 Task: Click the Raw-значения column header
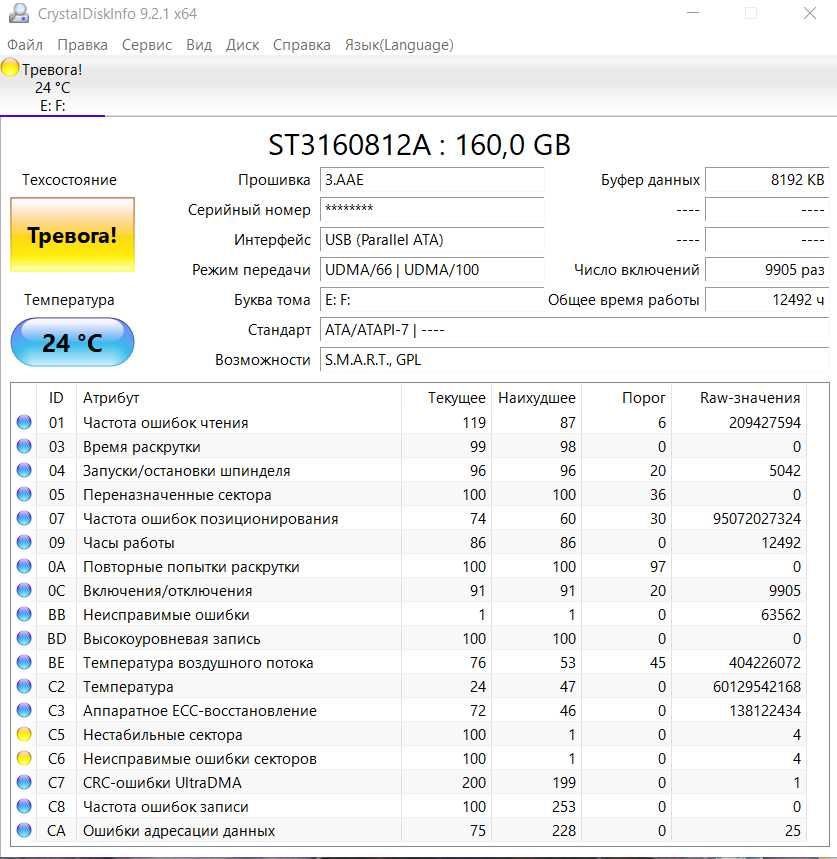click(x=739, y=398)
